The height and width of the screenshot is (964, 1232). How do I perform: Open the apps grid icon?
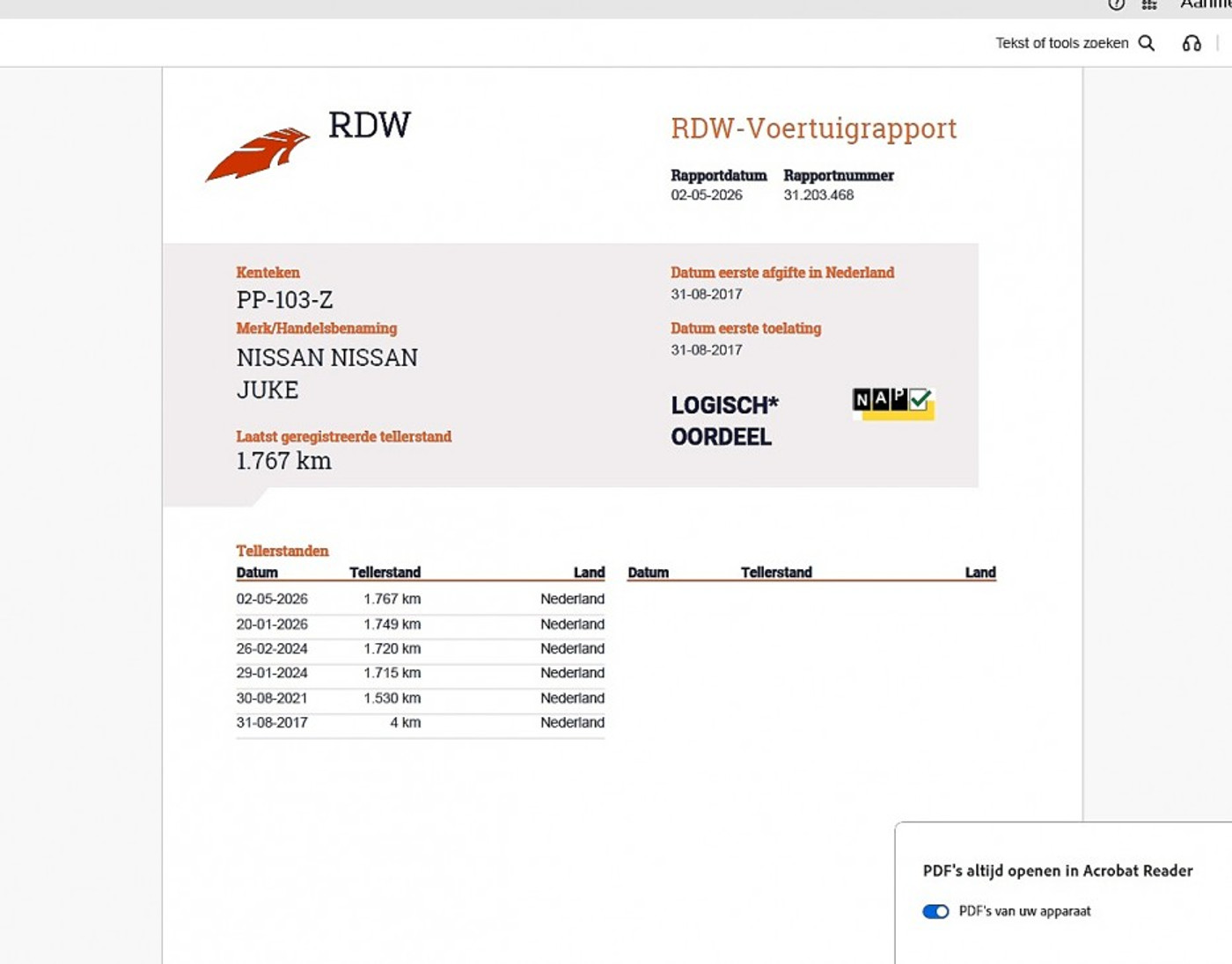[1149, 4]
